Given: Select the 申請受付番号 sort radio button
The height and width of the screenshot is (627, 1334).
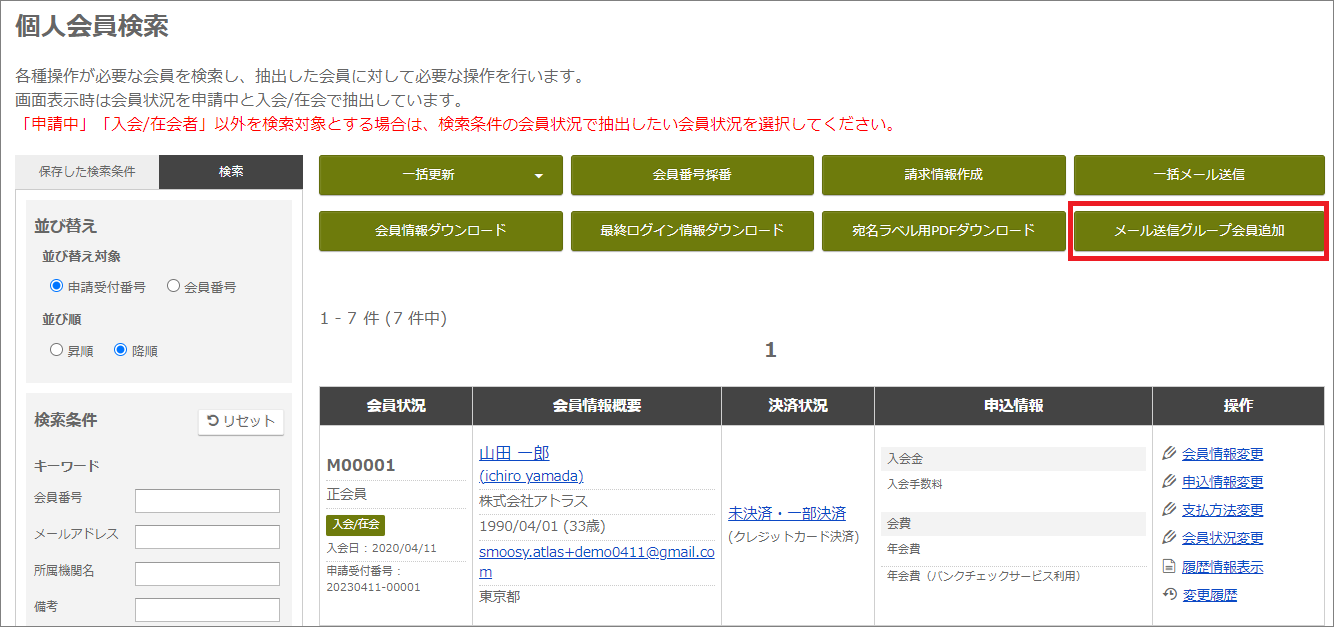Looking at the screenshot, I should (57, 286).
